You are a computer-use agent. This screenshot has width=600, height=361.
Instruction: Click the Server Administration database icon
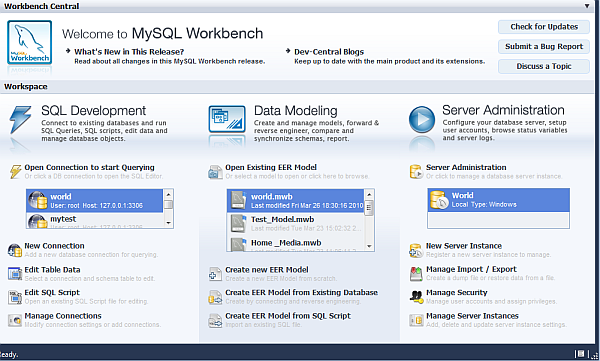tap(416, 172)
